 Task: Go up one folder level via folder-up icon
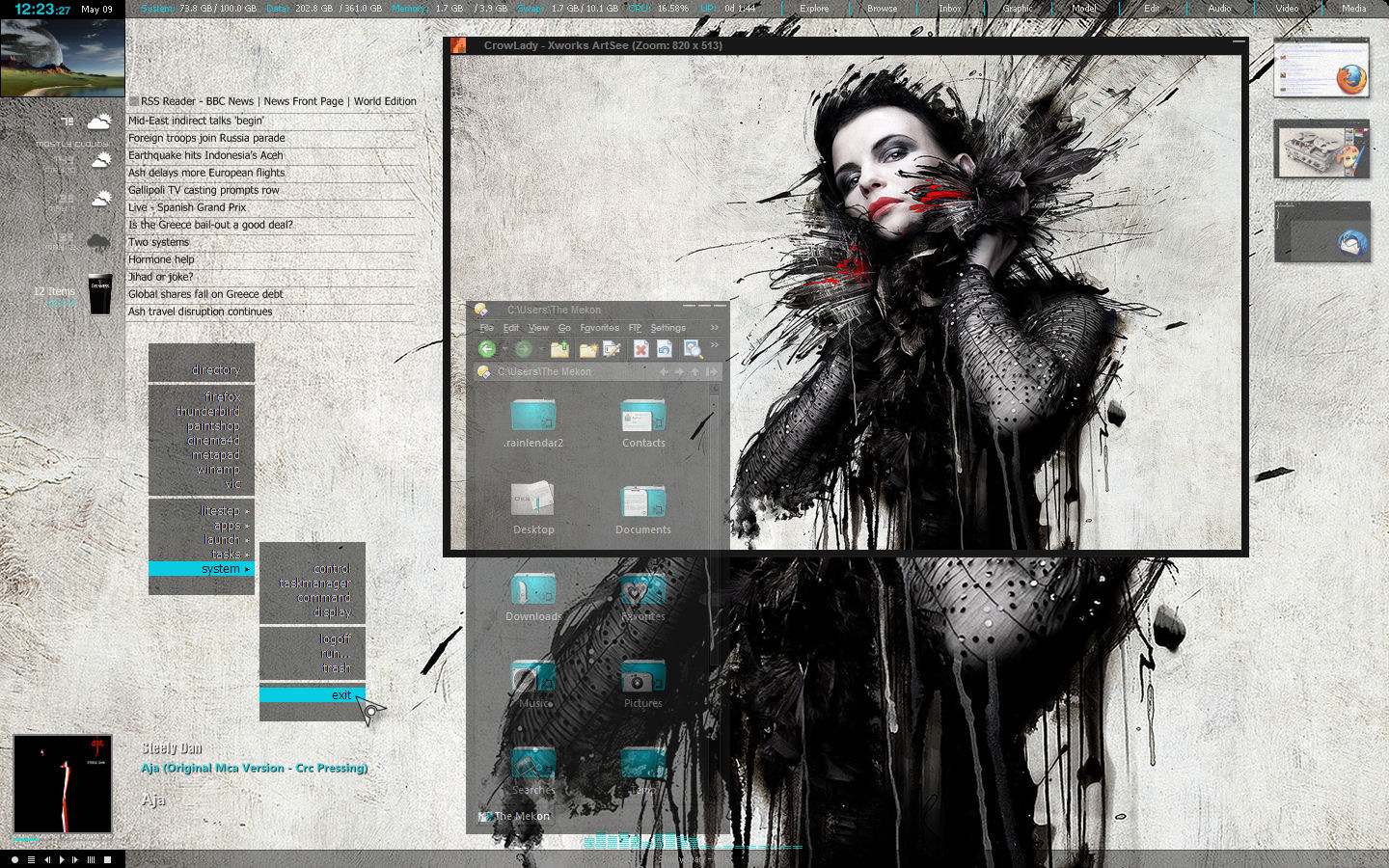(x=559, y=349)
